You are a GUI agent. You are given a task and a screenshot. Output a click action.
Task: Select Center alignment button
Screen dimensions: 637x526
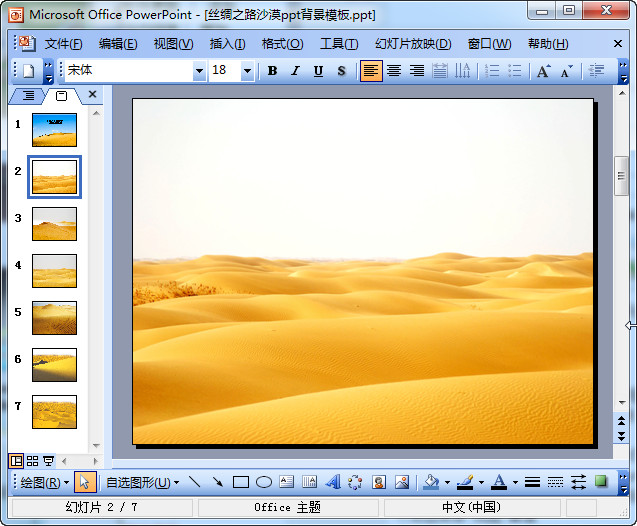394,71
